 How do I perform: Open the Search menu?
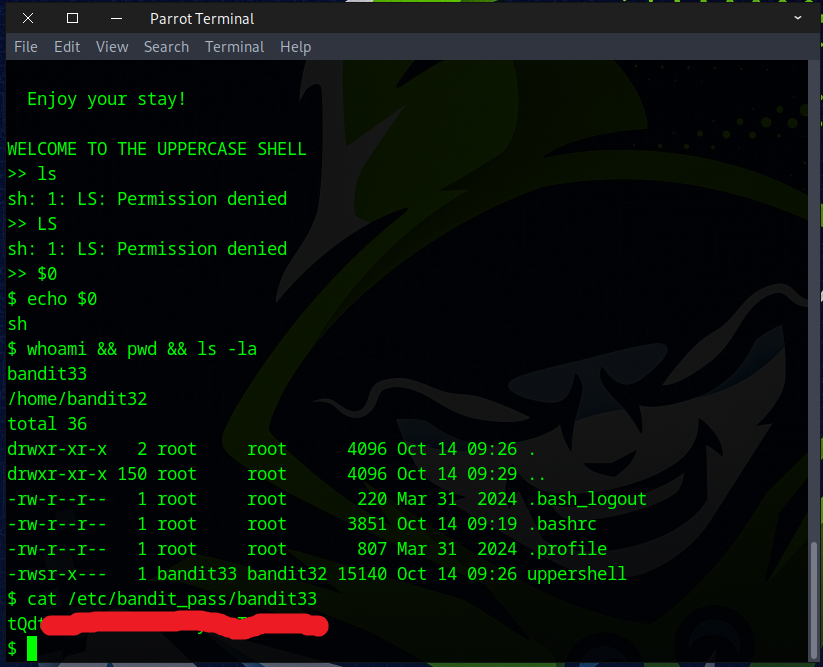click(166, 47)
